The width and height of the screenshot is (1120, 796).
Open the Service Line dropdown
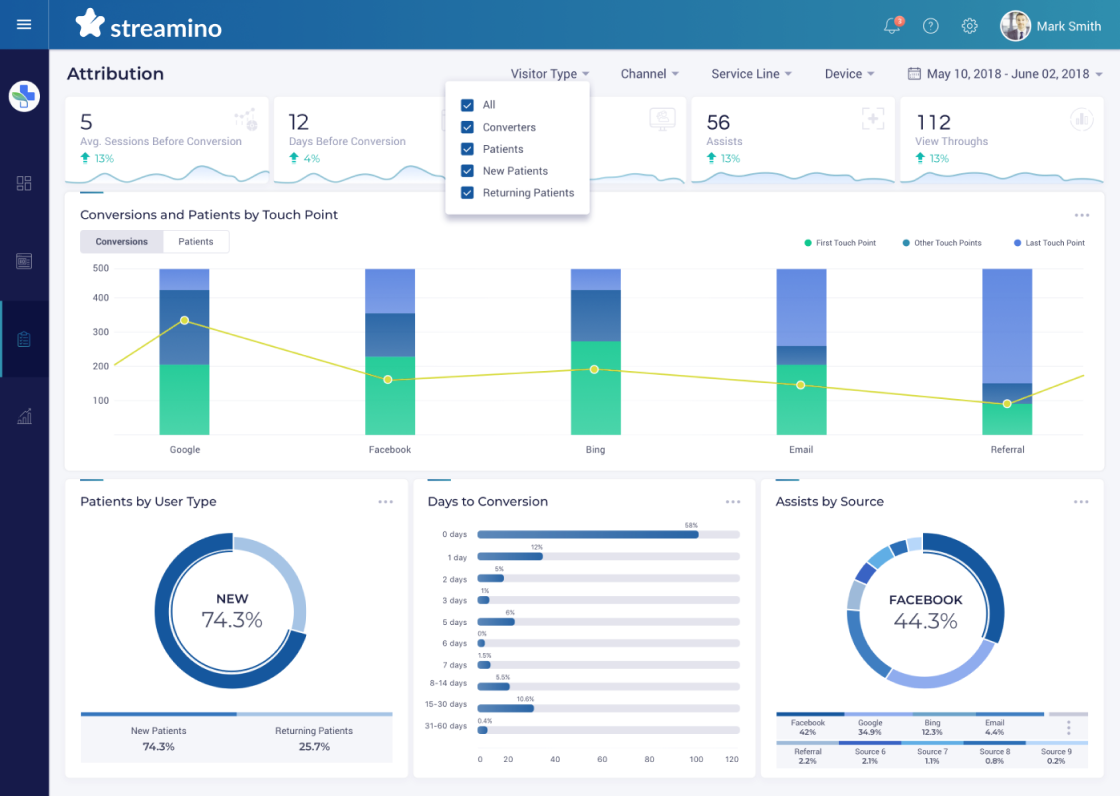(x=751, y=74)
